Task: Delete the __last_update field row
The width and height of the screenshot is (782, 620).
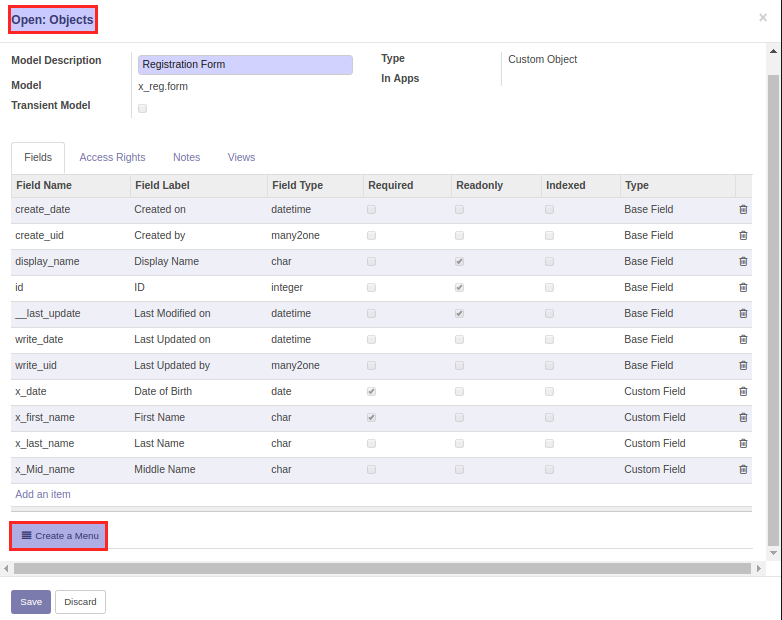Action: pyautogui.click(x=743, y=313)
